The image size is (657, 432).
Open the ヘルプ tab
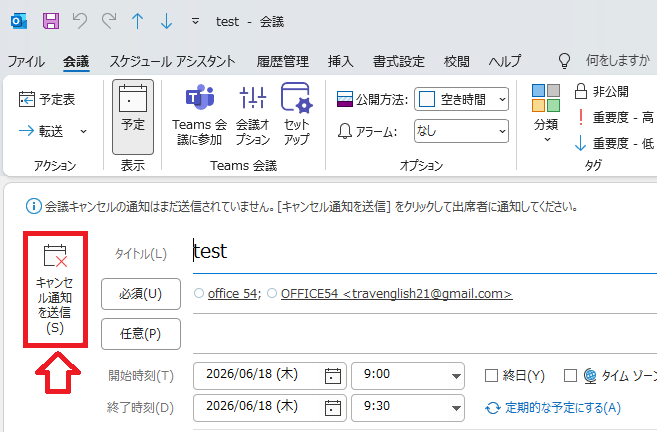pos(505,61)
